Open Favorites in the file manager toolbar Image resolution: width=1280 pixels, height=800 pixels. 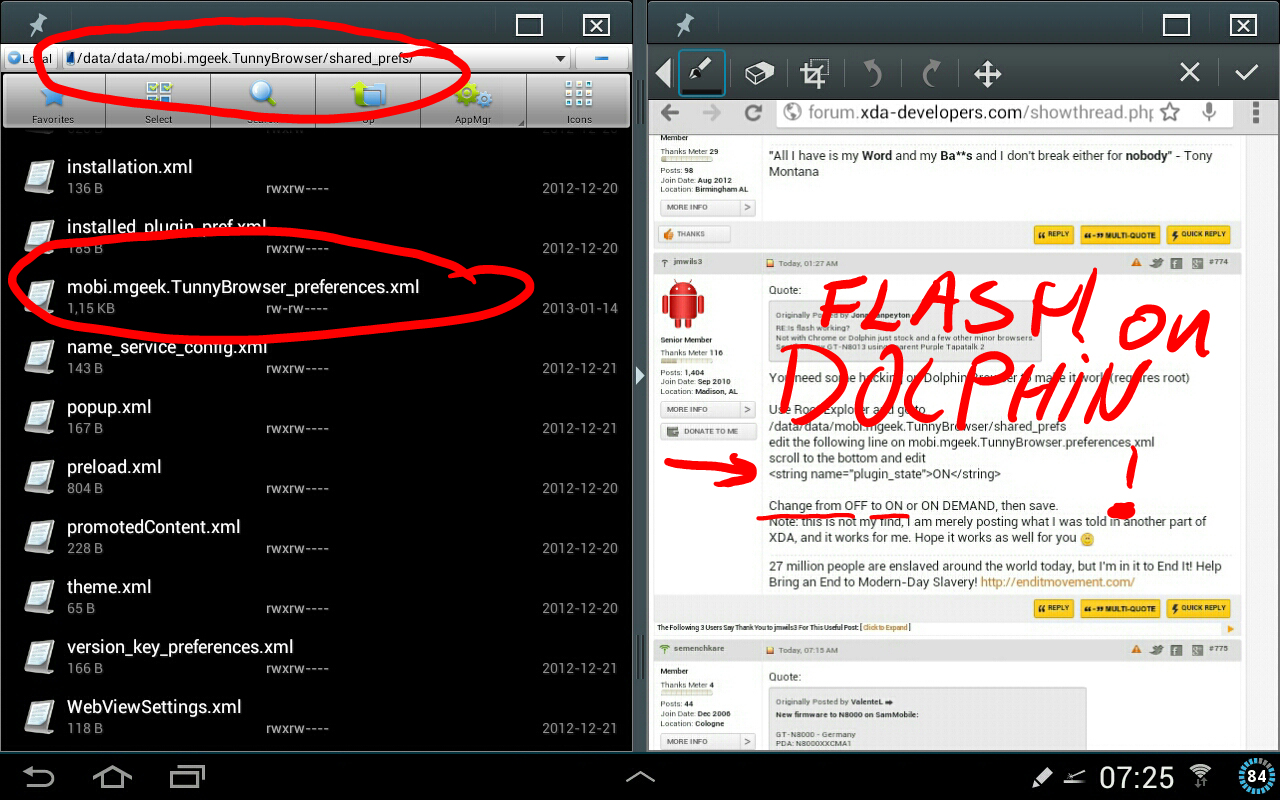(53, 101)
